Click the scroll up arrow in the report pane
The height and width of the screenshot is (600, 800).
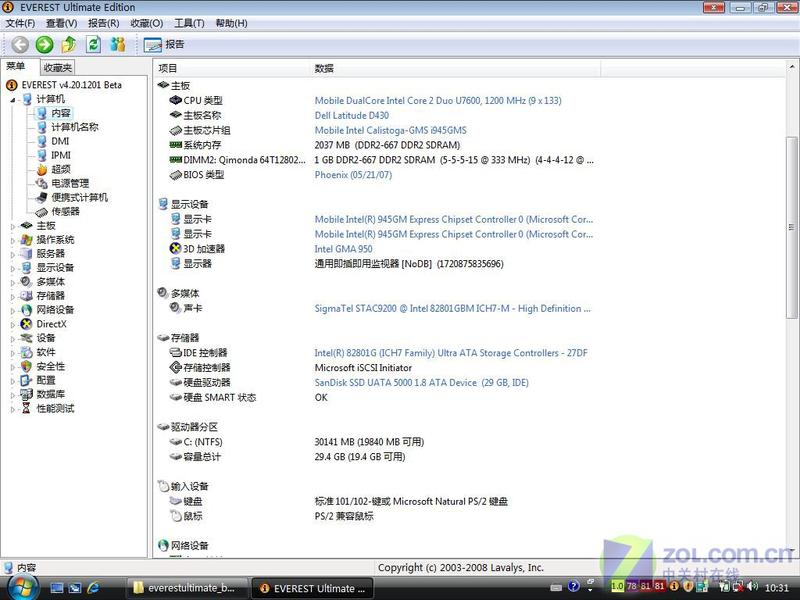pos(791,67)
